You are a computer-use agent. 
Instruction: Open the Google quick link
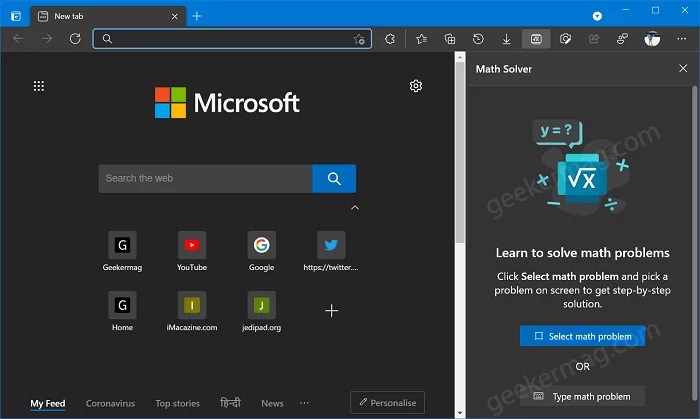click(x=262, y=251)
